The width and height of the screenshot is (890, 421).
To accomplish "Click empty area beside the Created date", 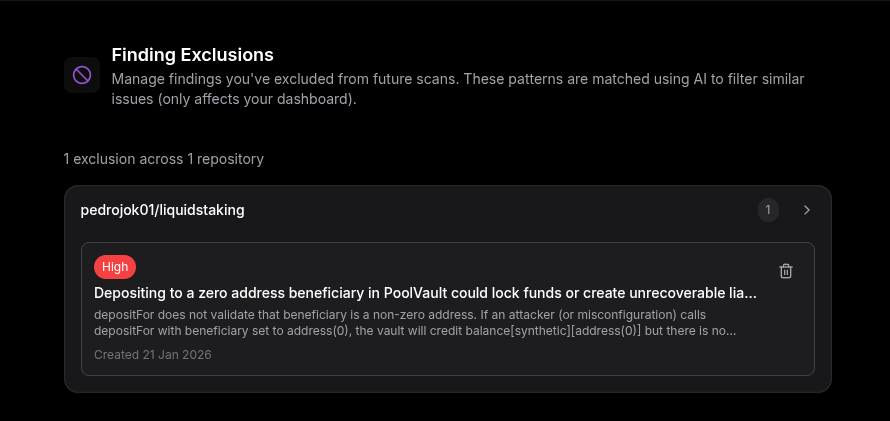I will point(500,354).
